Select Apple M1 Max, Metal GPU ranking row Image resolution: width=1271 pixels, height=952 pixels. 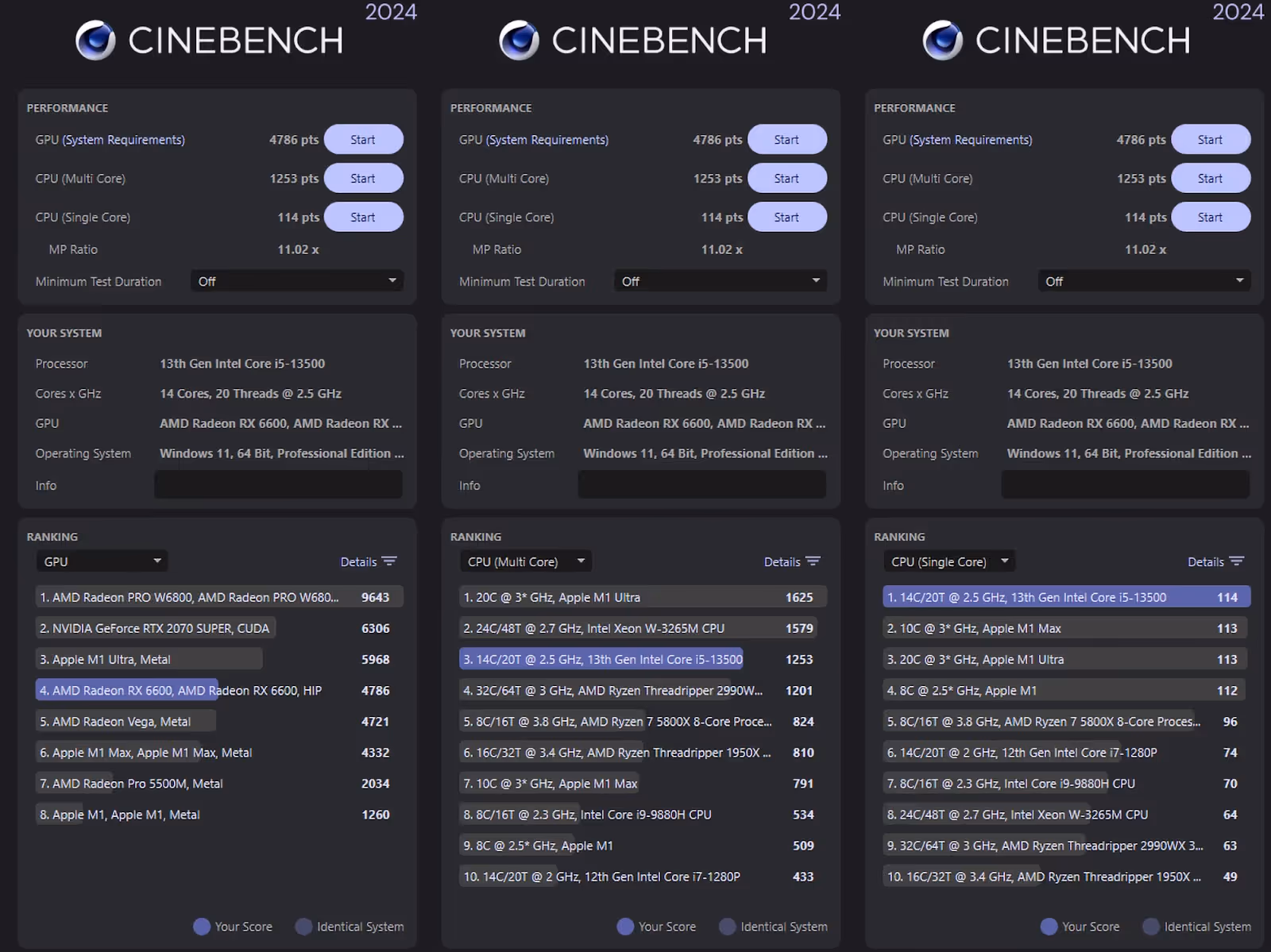tap(219, 752)
